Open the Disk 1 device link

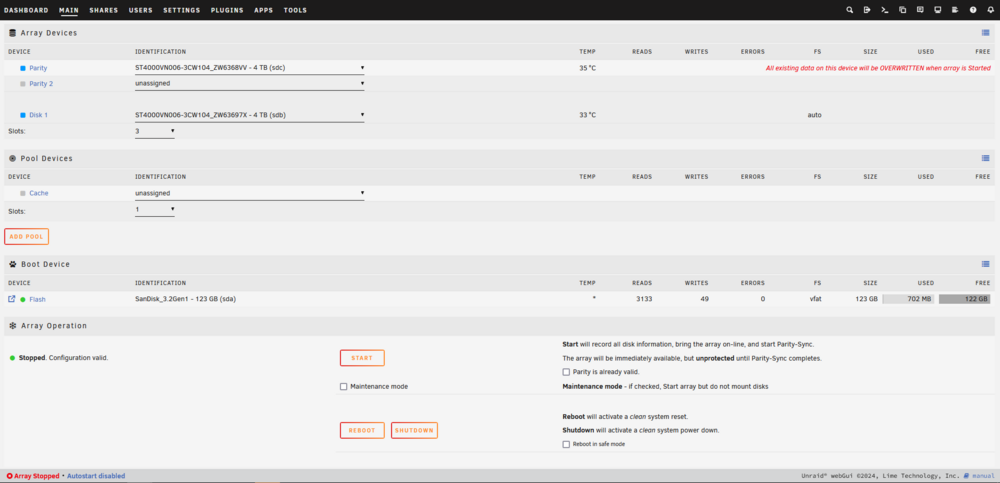(38, 115)
